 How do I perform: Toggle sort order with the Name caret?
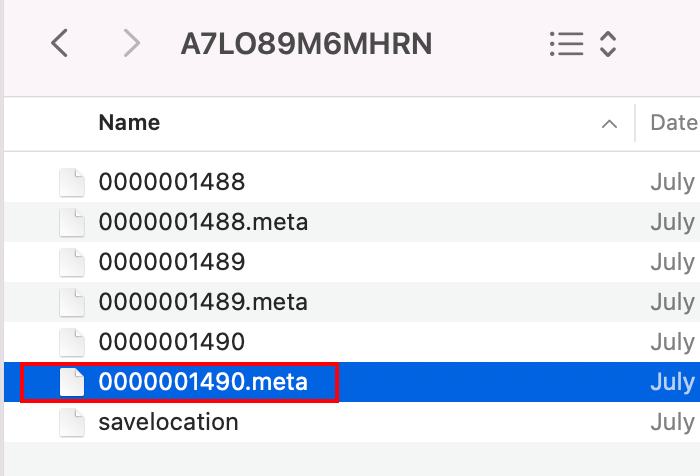pos(608,124)
